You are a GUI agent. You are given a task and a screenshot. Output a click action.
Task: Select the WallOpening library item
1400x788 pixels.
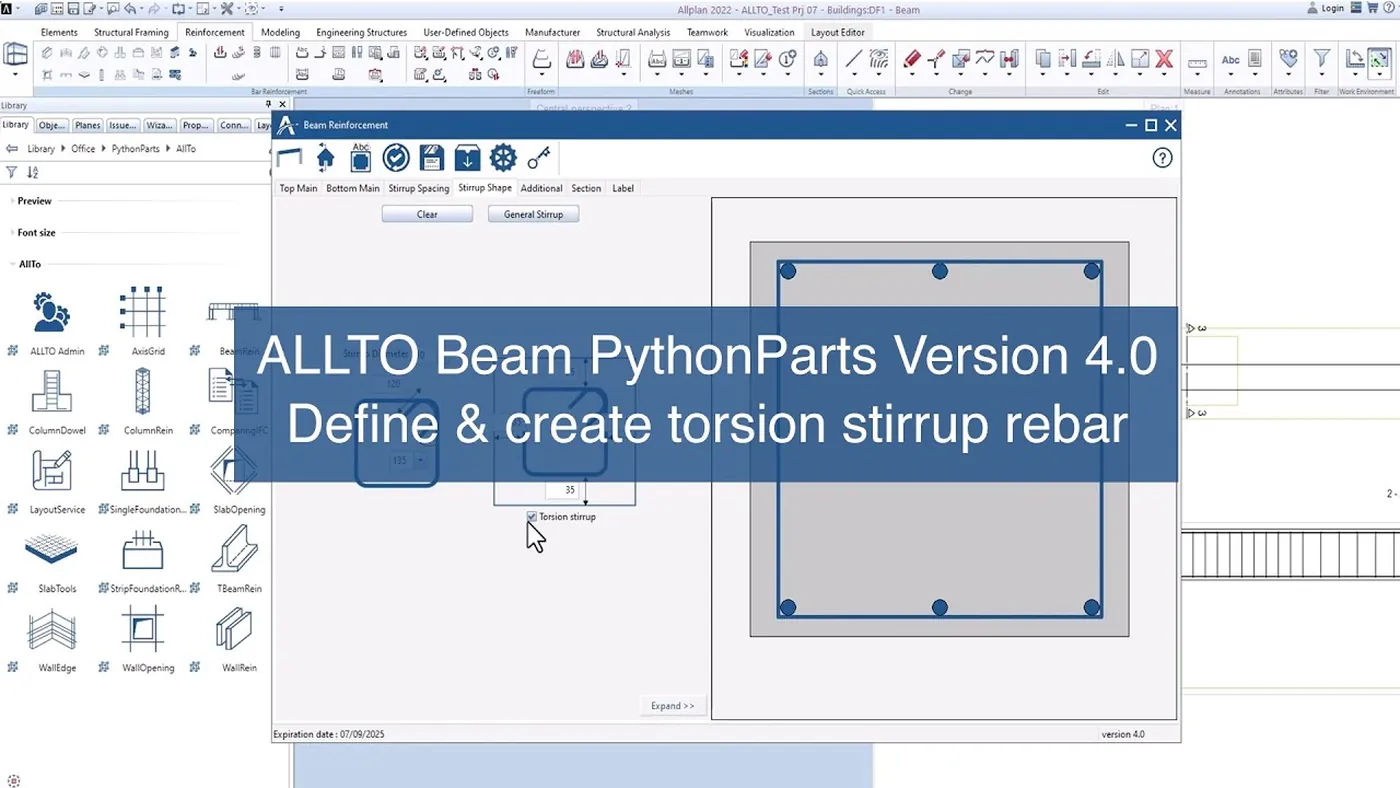tap(142, 629)
